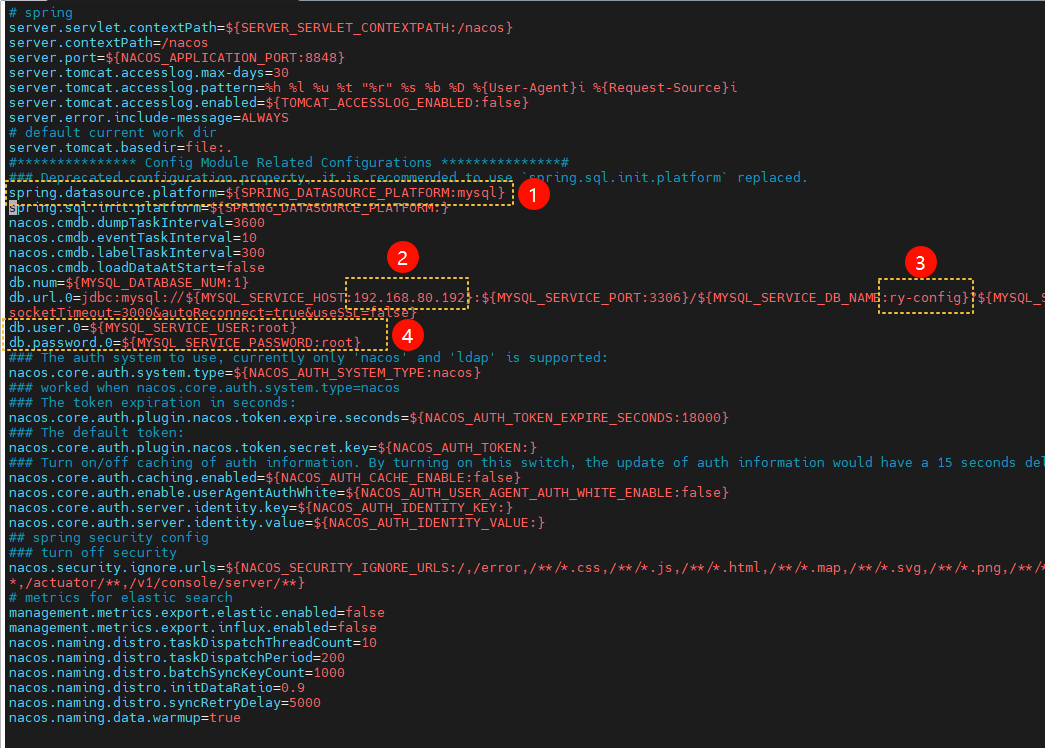
Task: Click the spring.sql.init.platform line
Action: pos(229,207)
